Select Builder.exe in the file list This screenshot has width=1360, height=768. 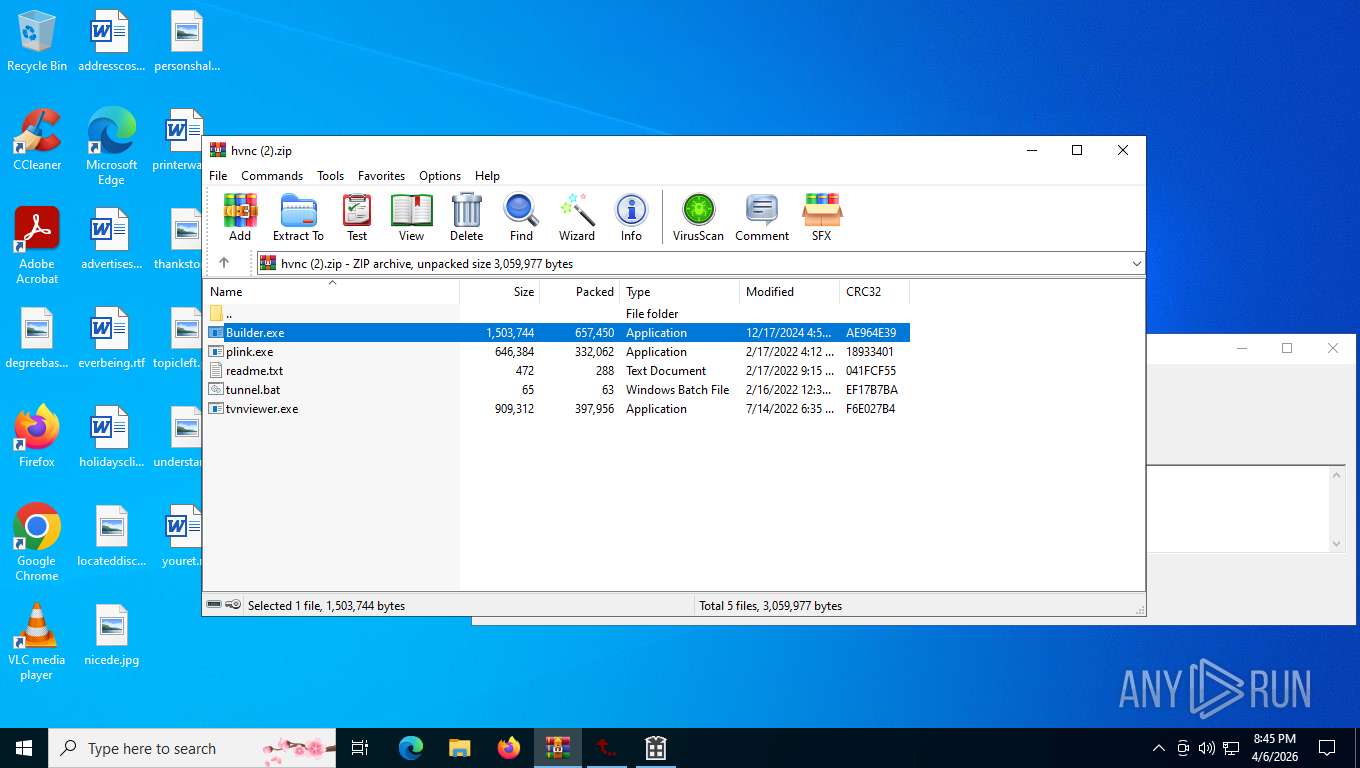pyautogui.click(x=557, y=333)
